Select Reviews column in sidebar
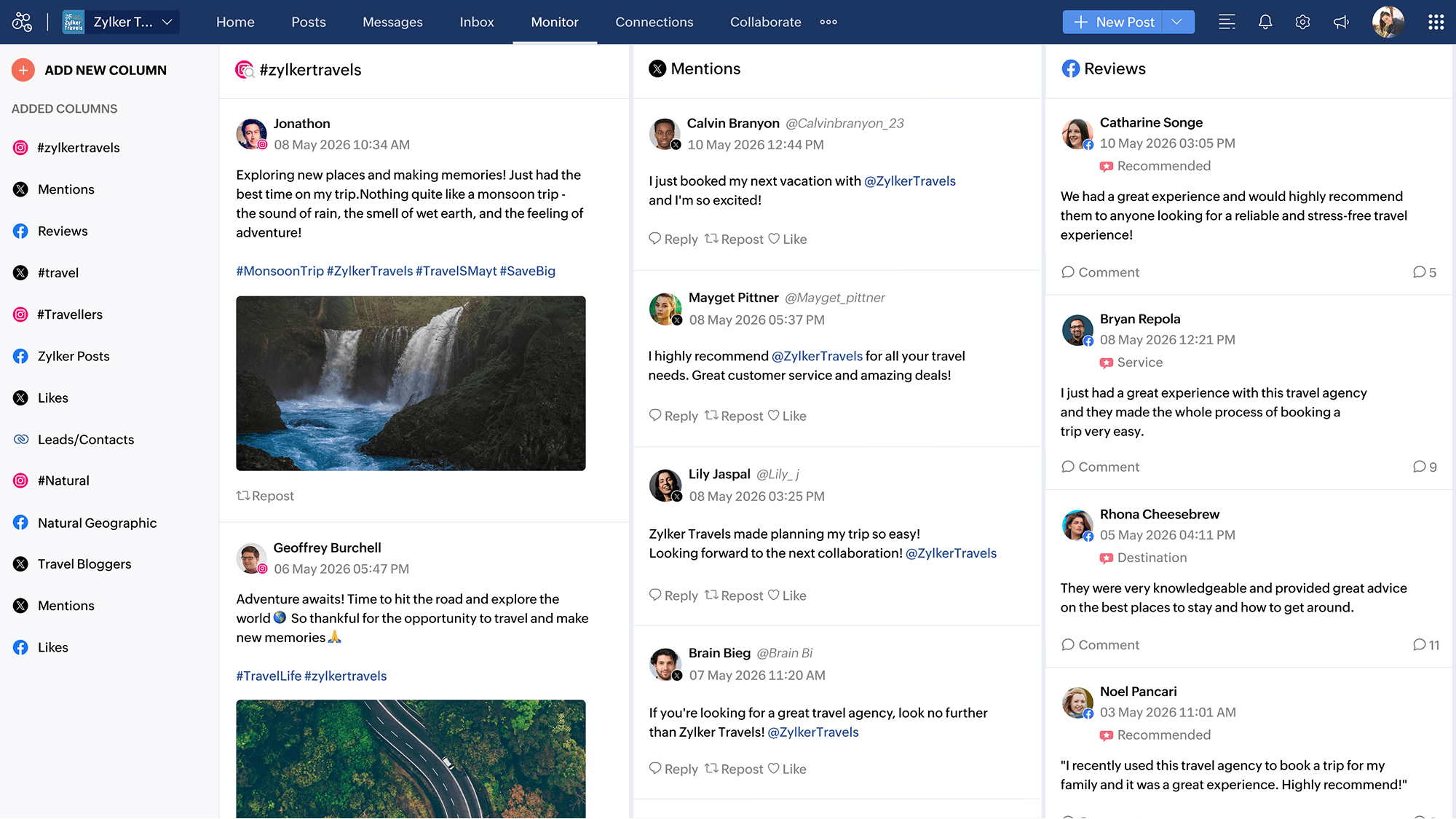The height and width of the screenshot is (819, 1456). click(63, 231)
